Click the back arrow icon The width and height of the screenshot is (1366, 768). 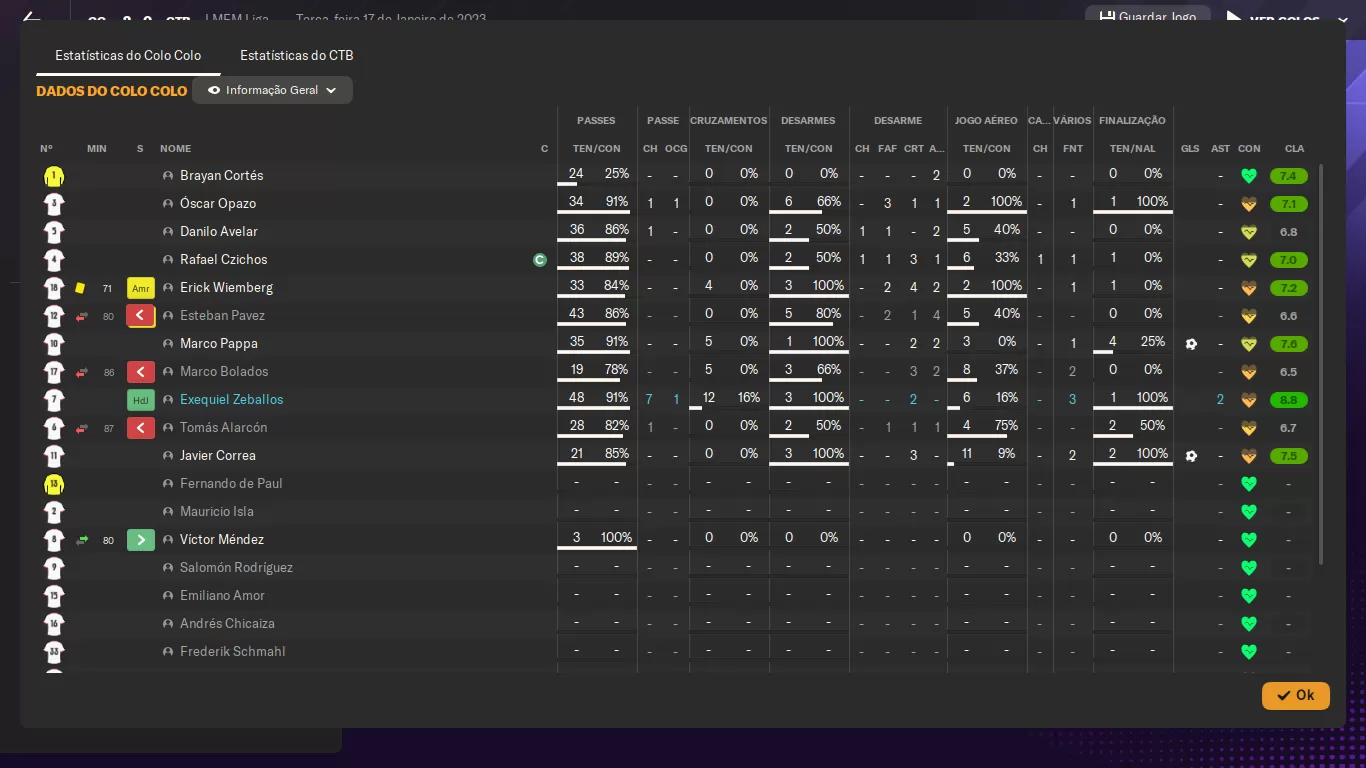tap(31, 18)
